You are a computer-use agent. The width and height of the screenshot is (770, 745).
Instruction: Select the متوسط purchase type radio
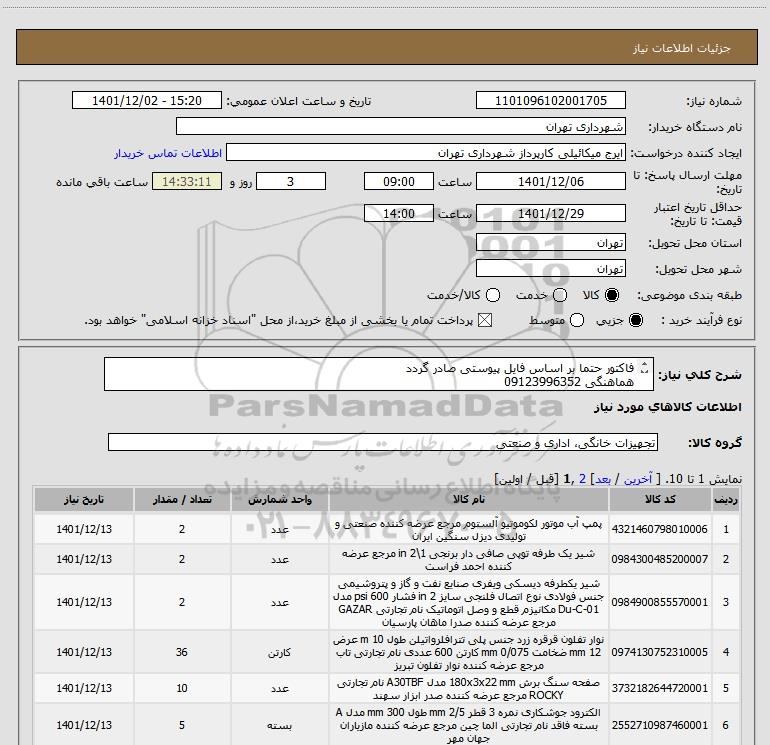click(x=577, y=320)
